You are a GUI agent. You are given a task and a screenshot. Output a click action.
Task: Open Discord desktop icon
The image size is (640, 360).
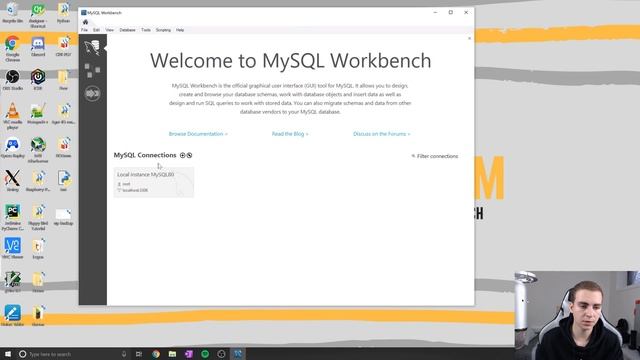[x=38, y=46]
